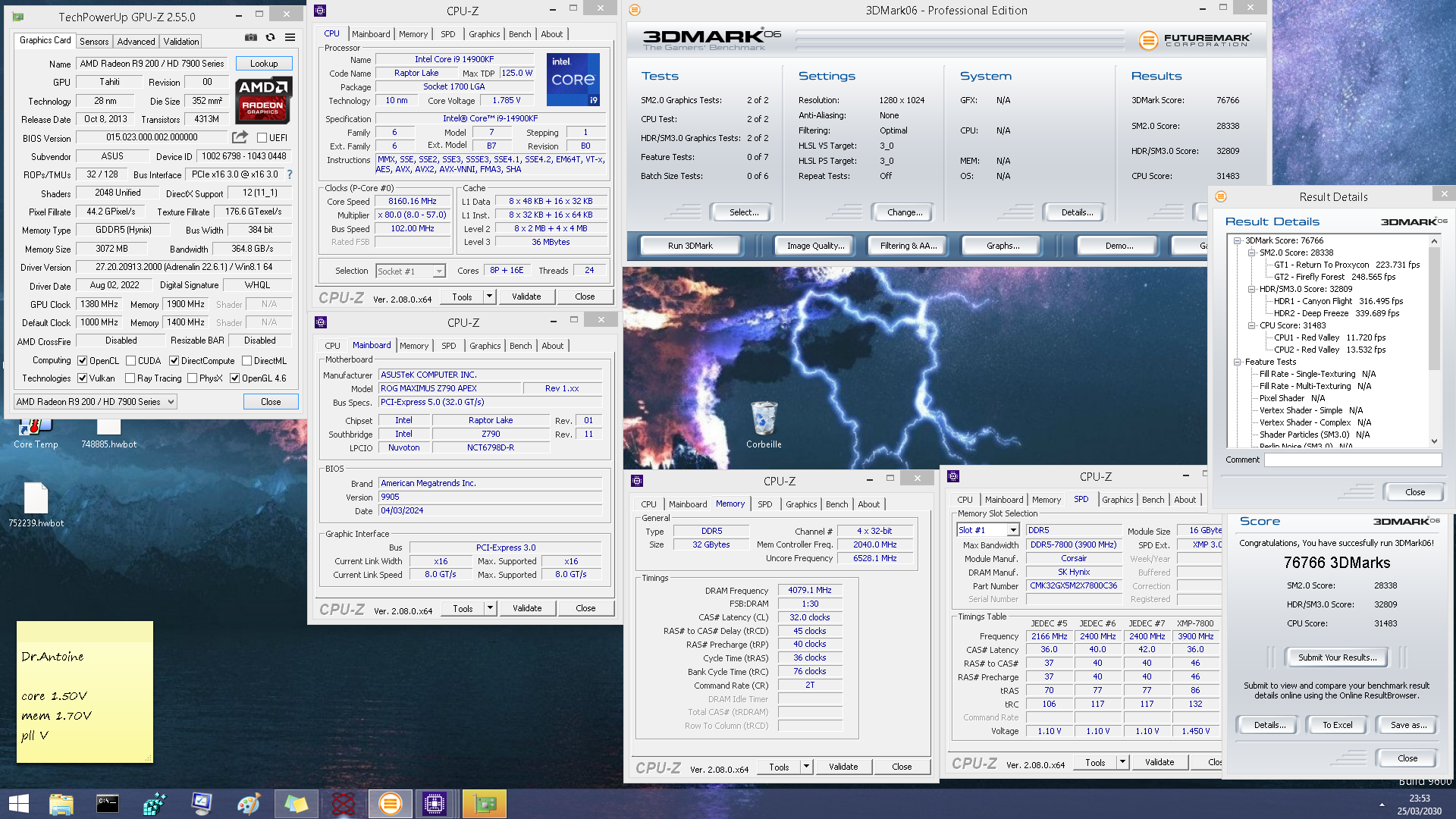Collapse the 3DMark Score tree node
This screenshot has height=819, width=1456.
coord(1238,240)
